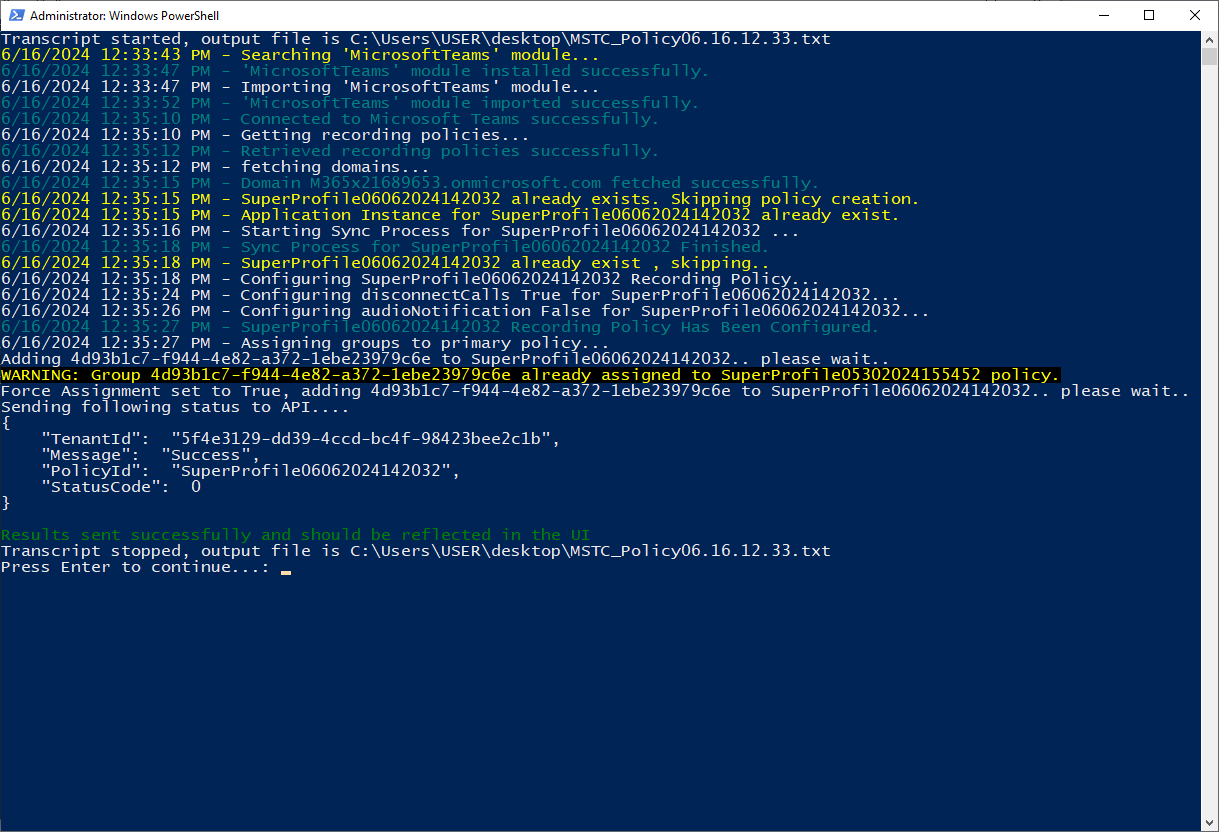Click the 'fetching domains...' line
The height and width of the screenshot is (832, 1219).
pyautogui.click(x=215, y=167)
